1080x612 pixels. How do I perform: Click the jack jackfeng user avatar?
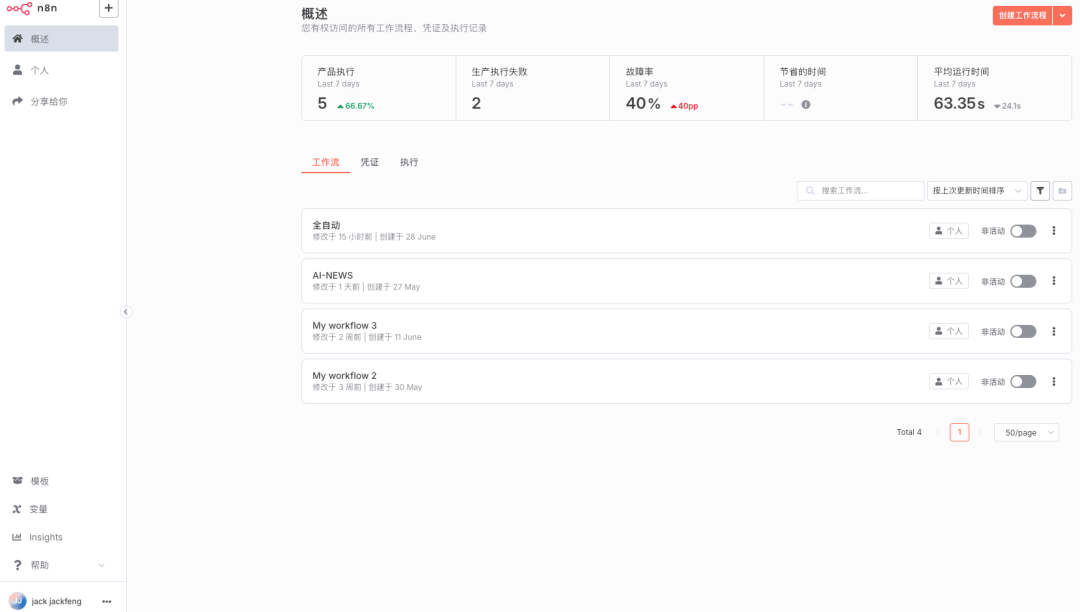coord(17,601)
